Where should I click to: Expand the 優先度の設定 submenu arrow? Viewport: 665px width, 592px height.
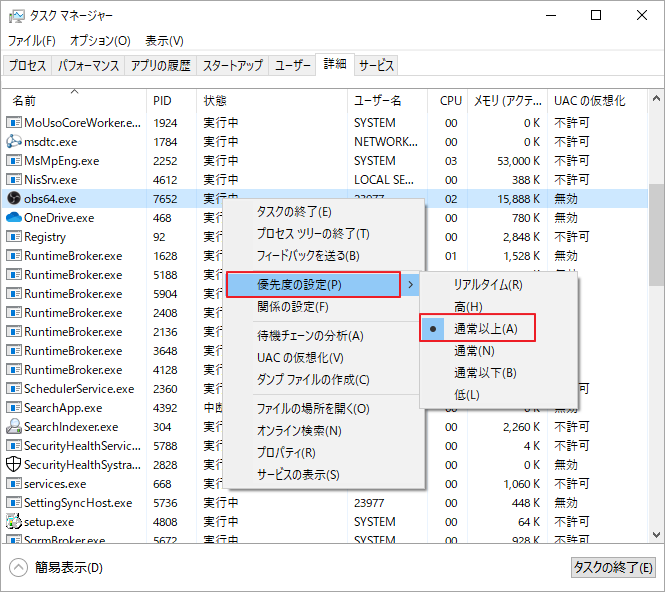click(x=410, y=285)
